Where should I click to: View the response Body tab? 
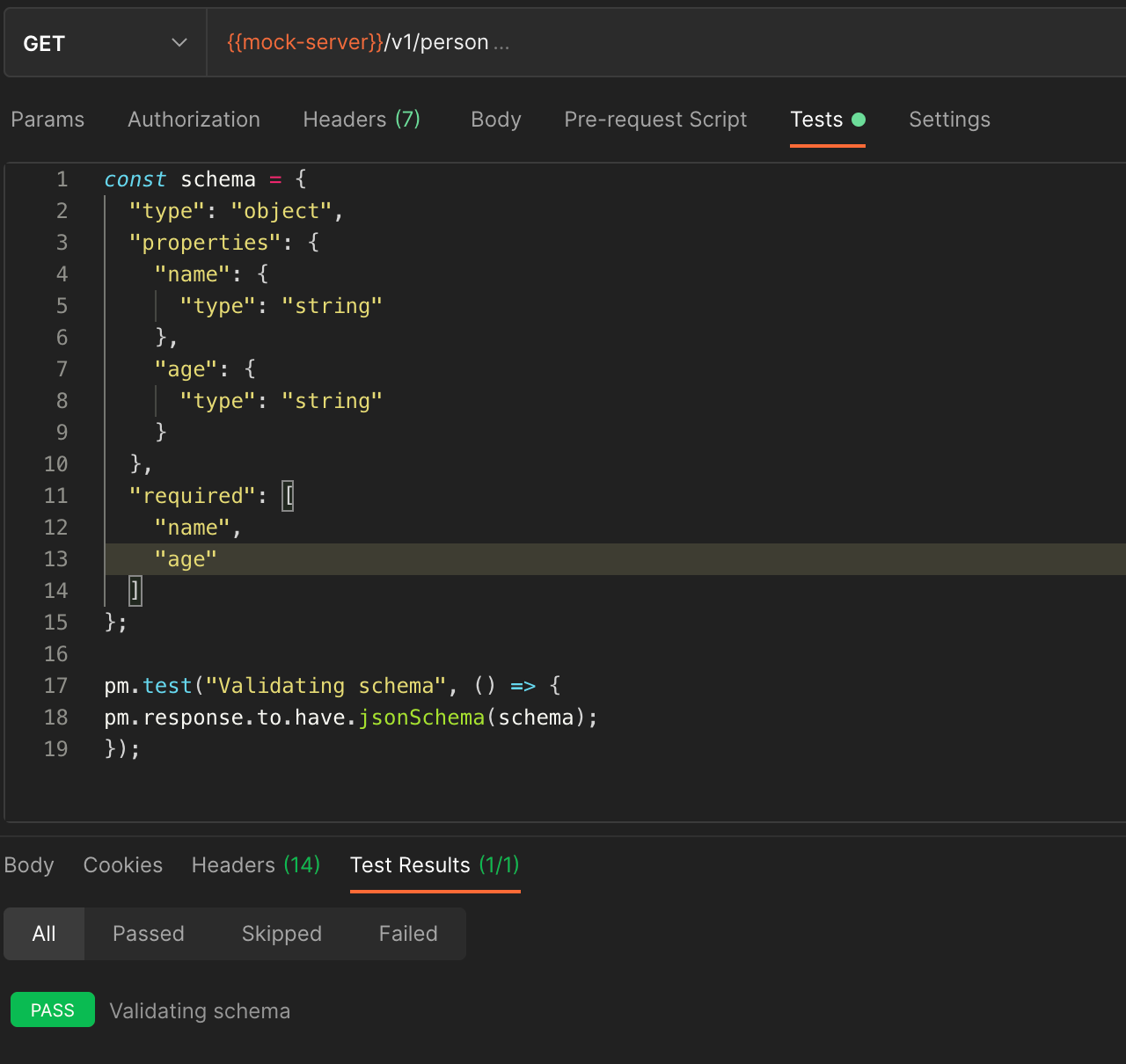(29, 865)
